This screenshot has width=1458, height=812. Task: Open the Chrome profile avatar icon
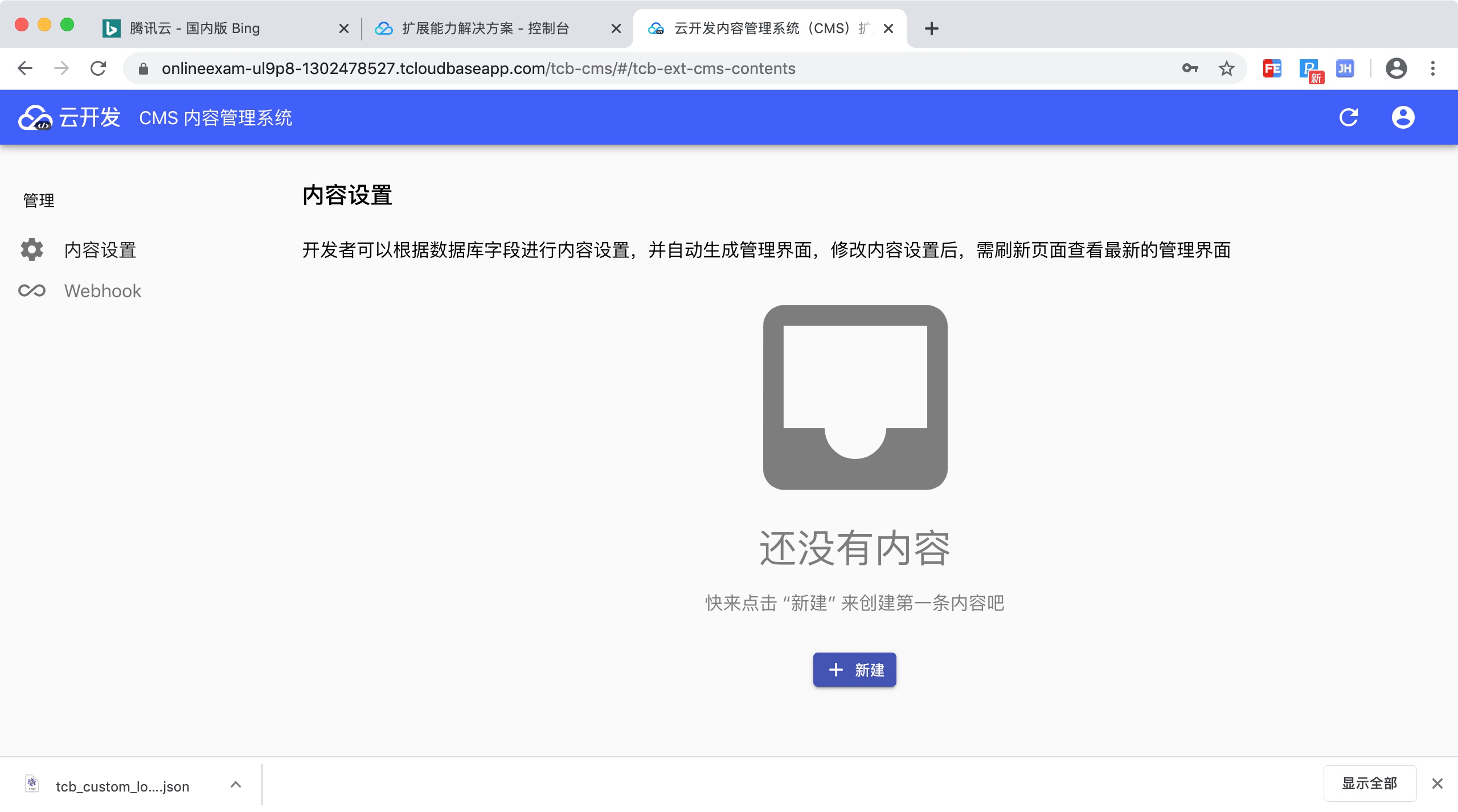tap(1396, 69)
